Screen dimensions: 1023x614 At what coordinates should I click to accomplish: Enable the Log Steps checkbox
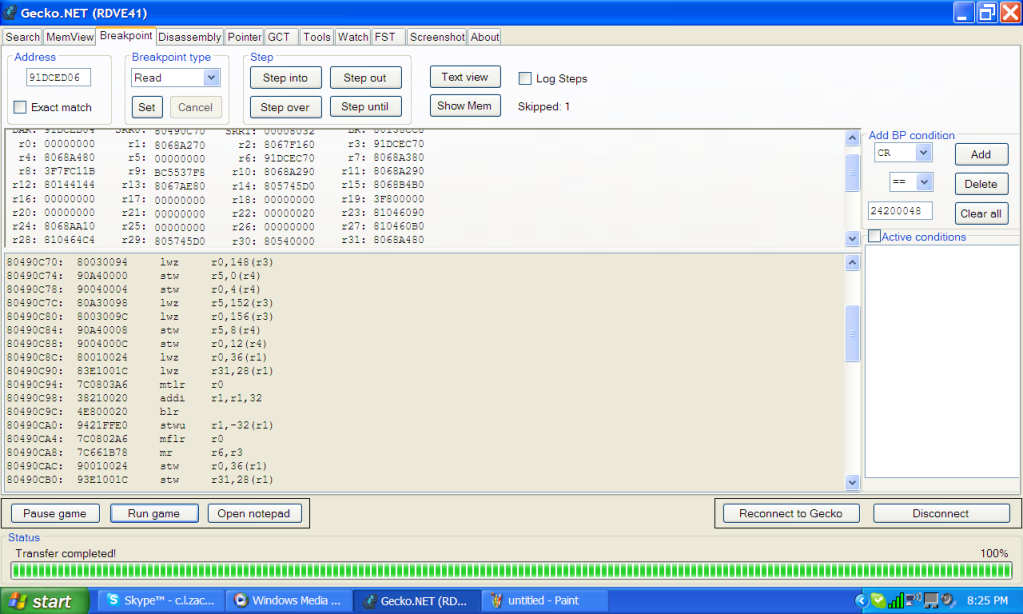(x=525, y=78)
